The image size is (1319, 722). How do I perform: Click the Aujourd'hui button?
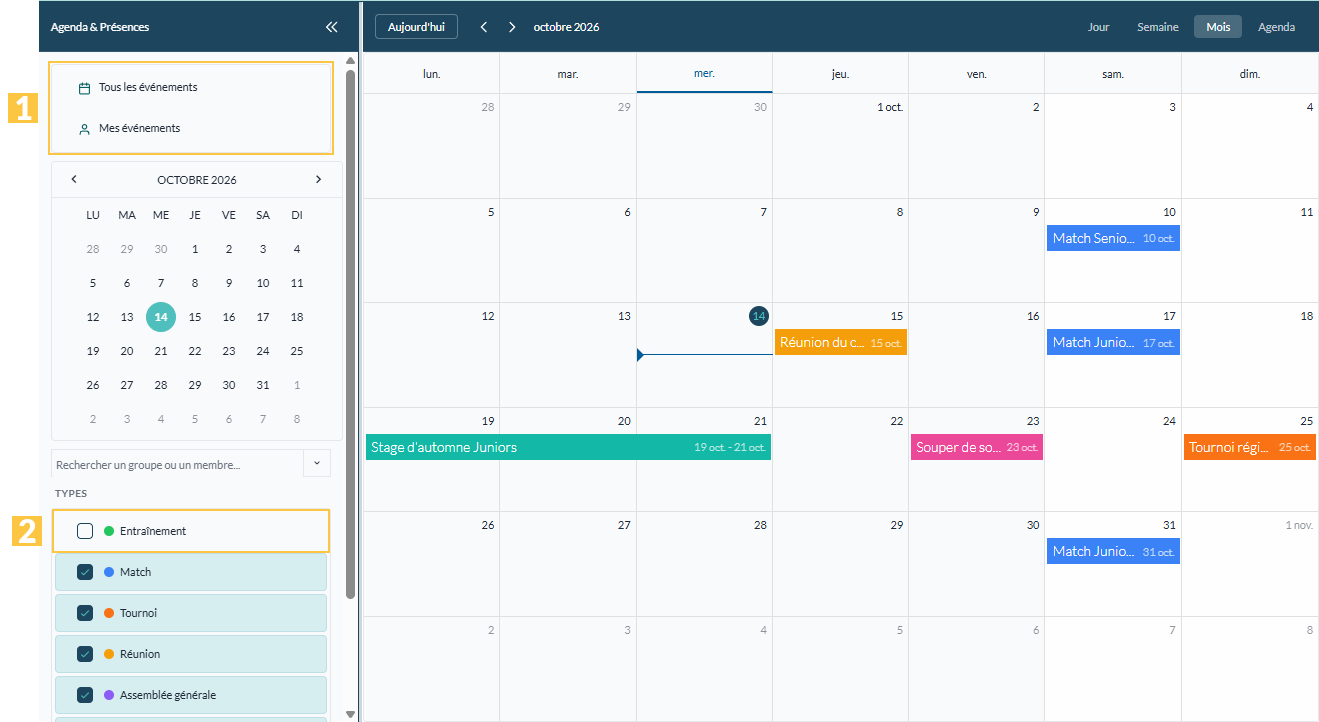click(416, 27)
